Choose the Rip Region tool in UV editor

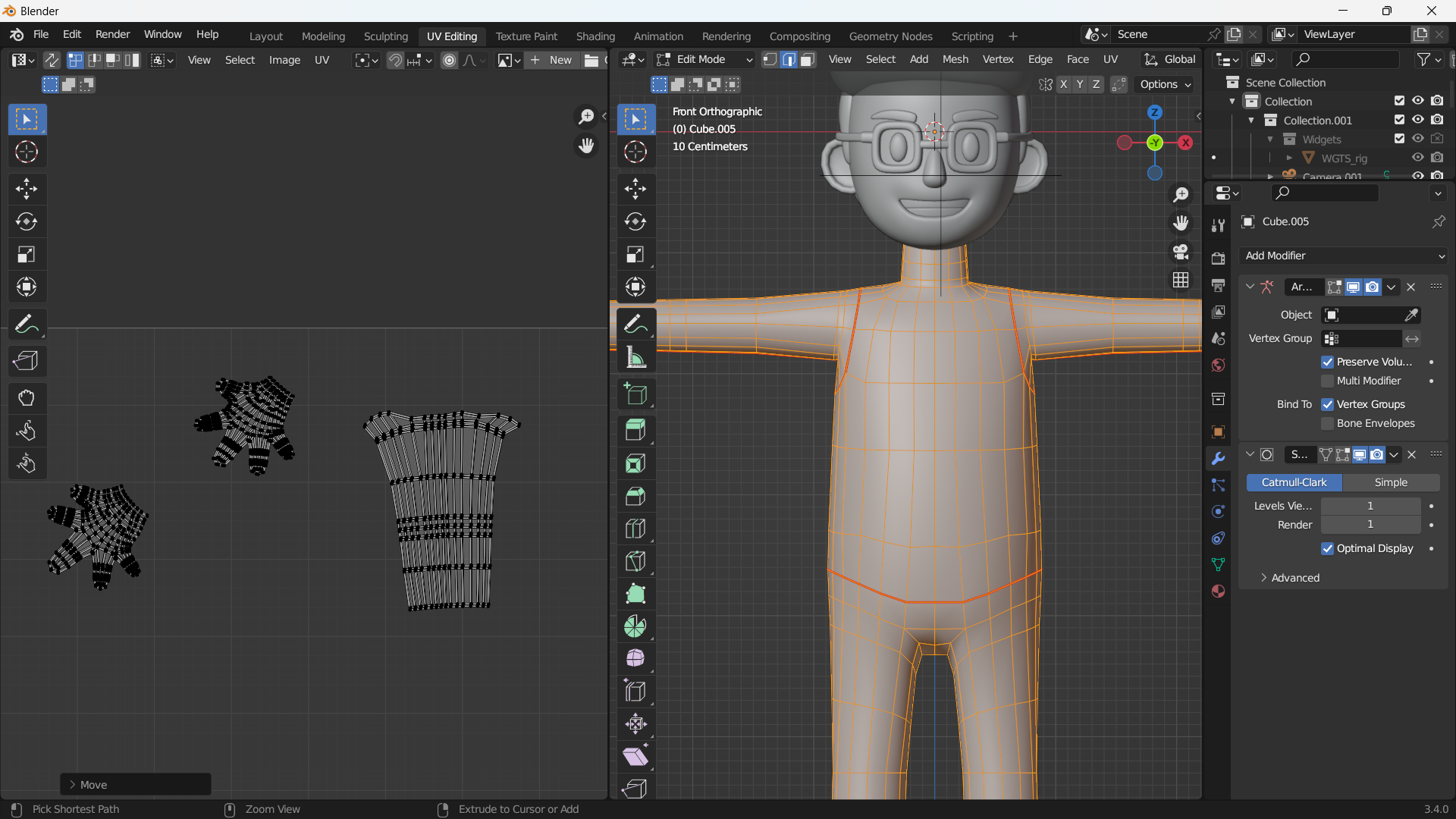27,361
